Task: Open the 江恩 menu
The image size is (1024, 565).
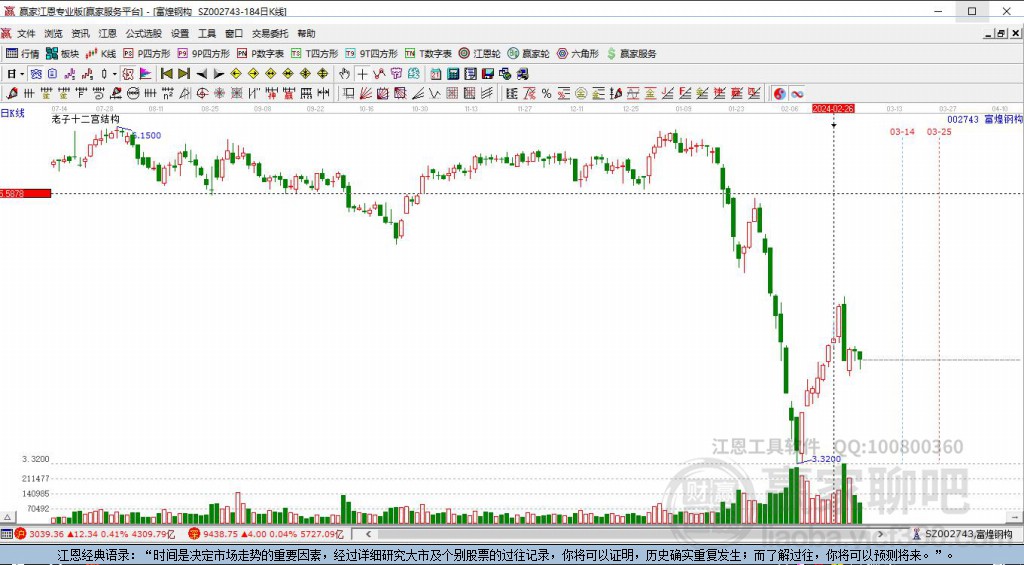Action: coord(108,33)
